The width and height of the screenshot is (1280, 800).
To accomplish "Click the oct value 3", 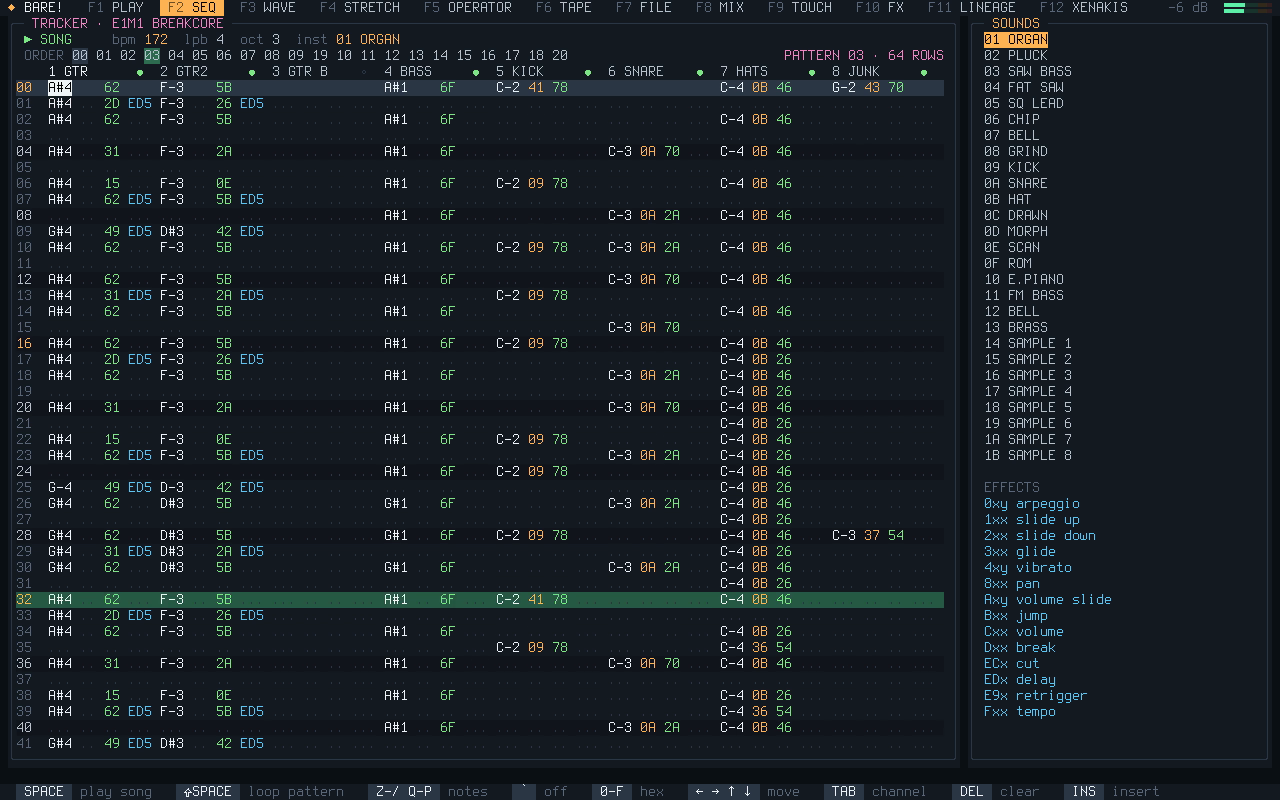I will click(x=276, y=39).
